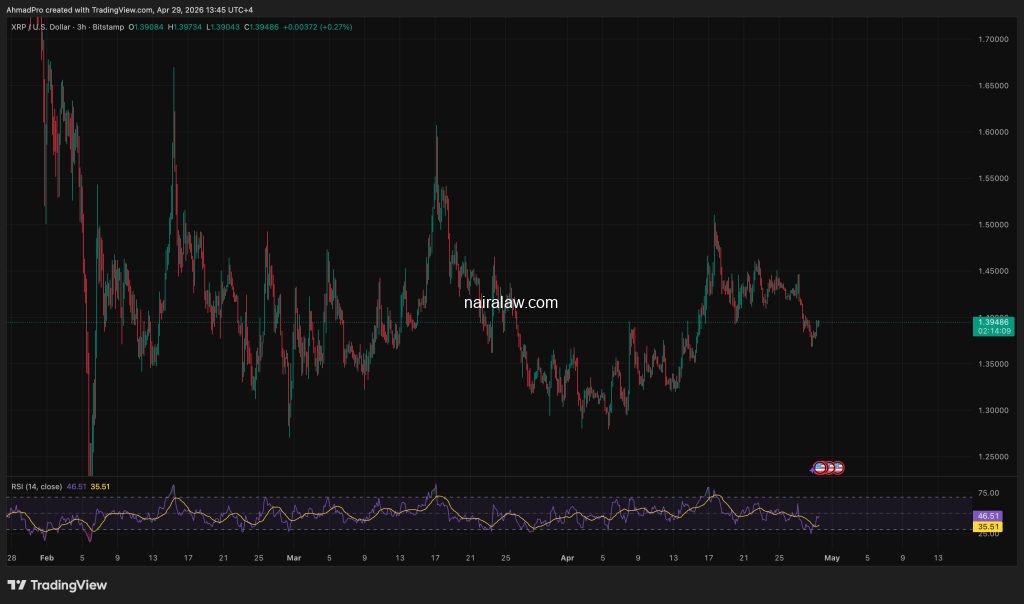The width and height of the screenshot is (1024, 604).
Task: Click the May label on time axis
Action: (x=832, y=557)
